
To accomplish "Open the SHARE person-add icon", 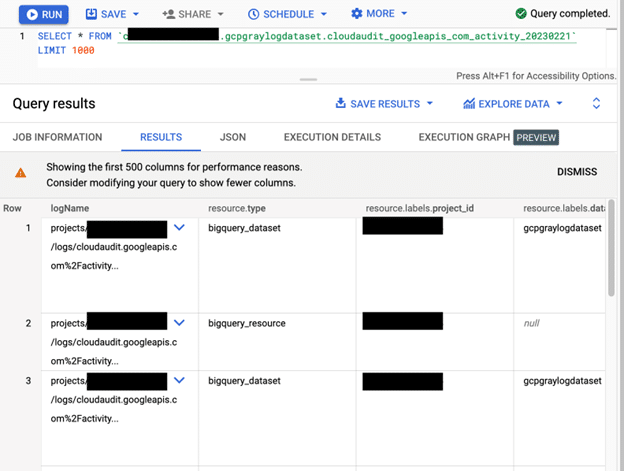I will pos(168,14).
